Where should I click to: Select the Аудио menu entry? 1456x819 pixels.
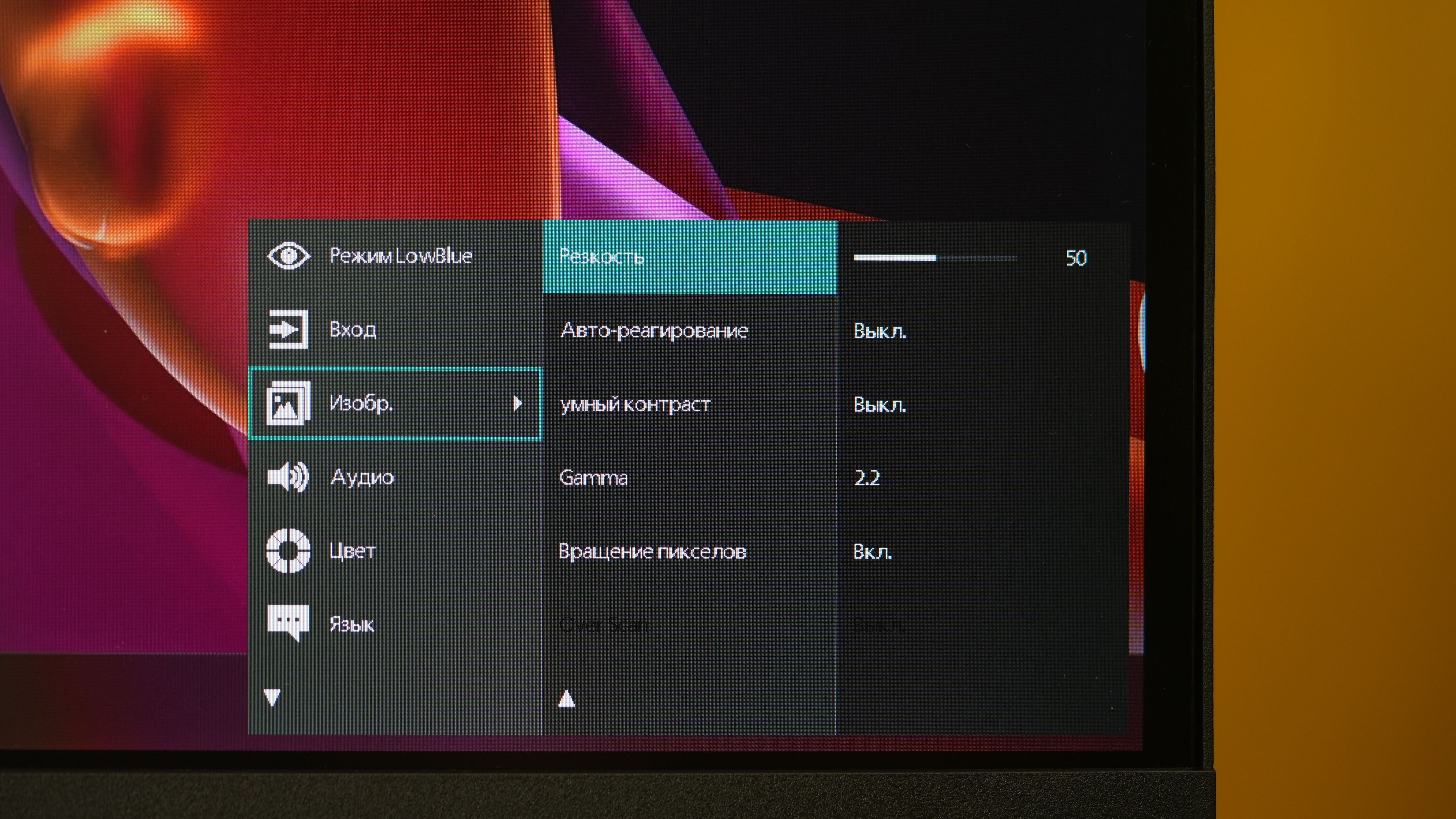pos(362,477)
